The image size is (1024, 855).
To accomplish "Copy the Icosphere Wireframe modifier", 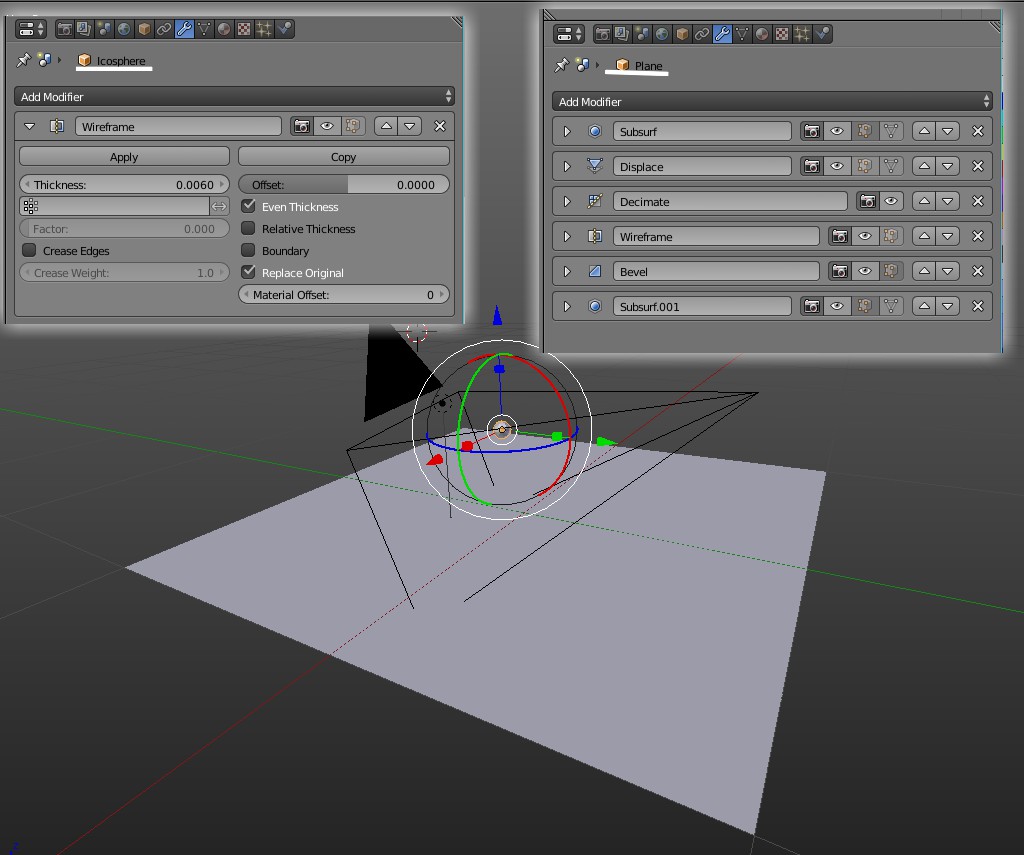I will coord(344,157).
